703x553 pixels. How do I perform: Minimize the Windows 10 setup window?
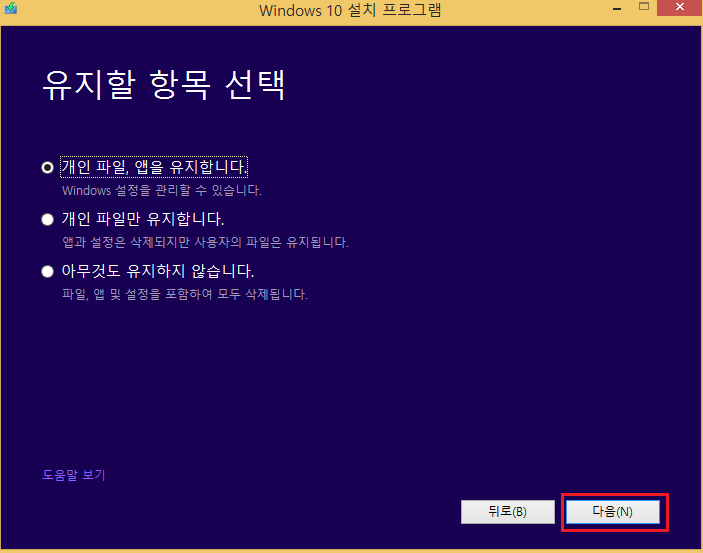click(617, 9)
